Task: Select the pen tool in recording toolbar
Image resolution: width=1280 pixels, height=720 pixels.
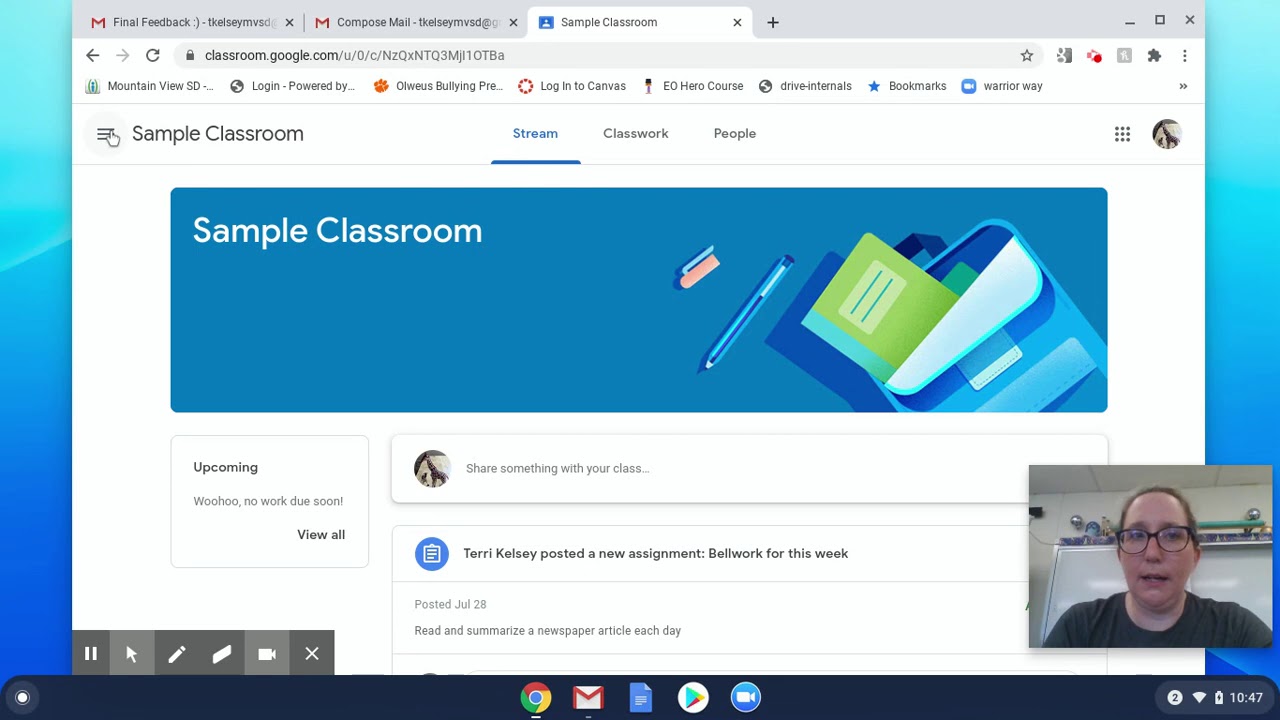Action: tap(177, 654)
